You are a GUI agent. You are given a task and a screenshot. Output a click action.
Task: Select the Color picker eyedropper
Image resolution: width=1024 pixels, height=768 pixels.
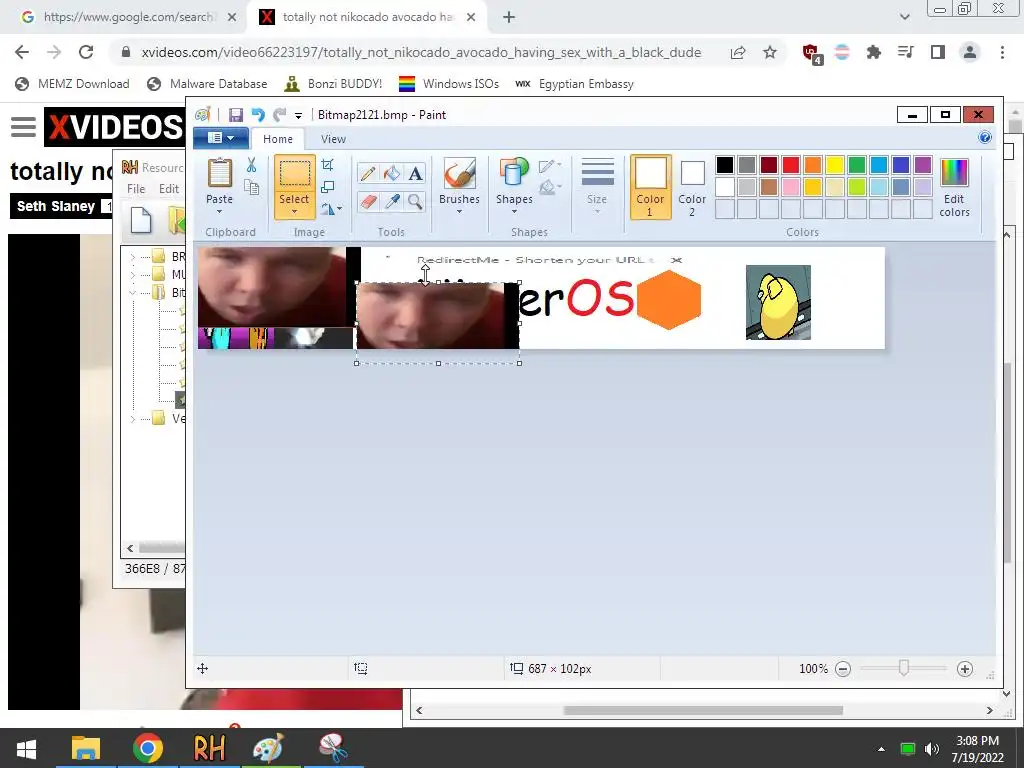(392, 201)
